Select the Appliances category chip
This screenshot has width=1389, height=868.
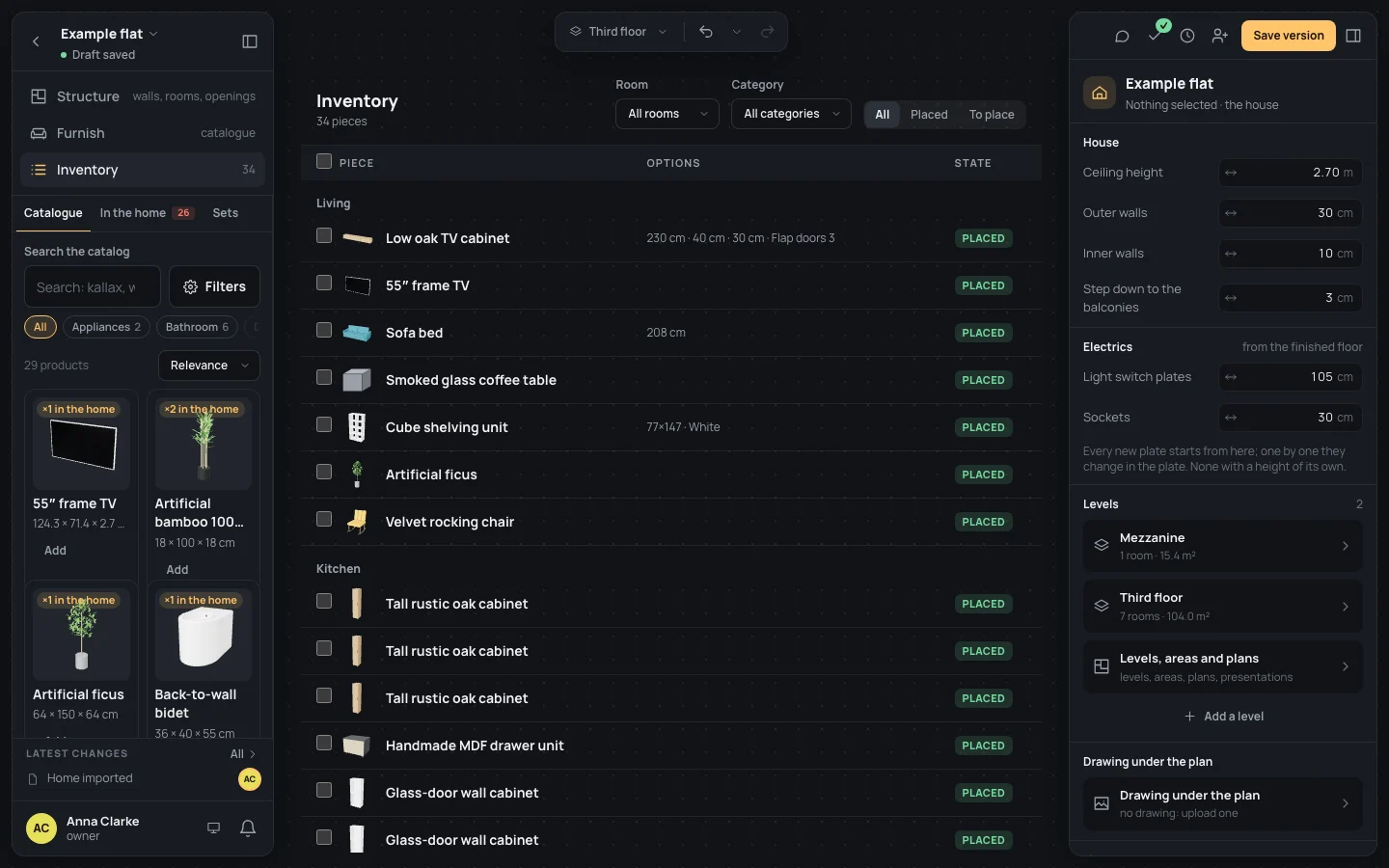pos(106,327)
